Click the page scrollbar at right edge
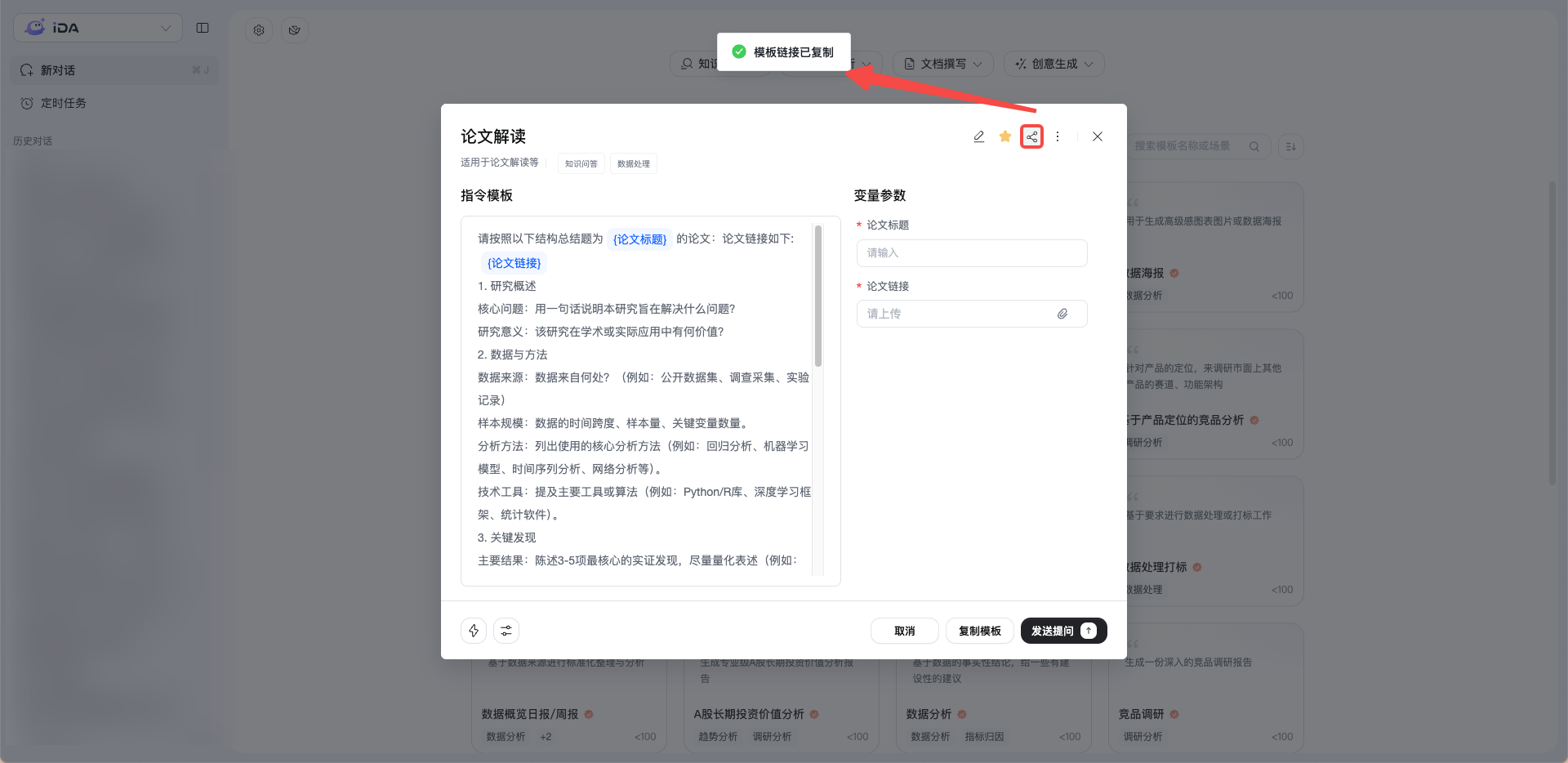 pos(1552,333)
